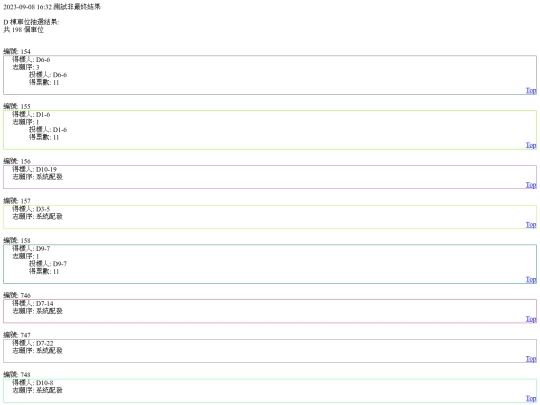Click '志願序: 系統配發' in entry 748

[x=38, y=390]
